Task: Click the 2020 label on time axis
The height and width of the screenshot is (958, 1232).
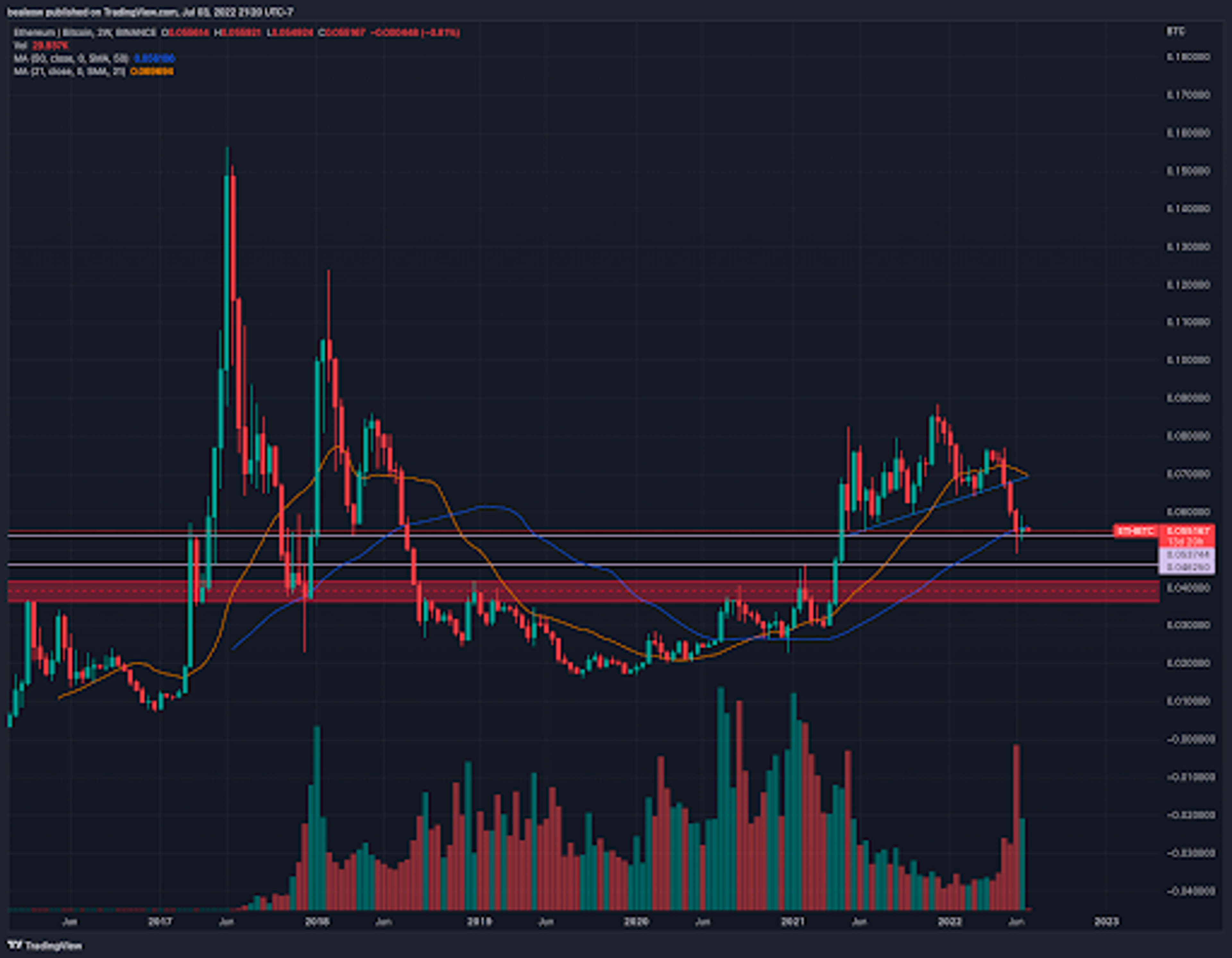Action: point(636,921)
